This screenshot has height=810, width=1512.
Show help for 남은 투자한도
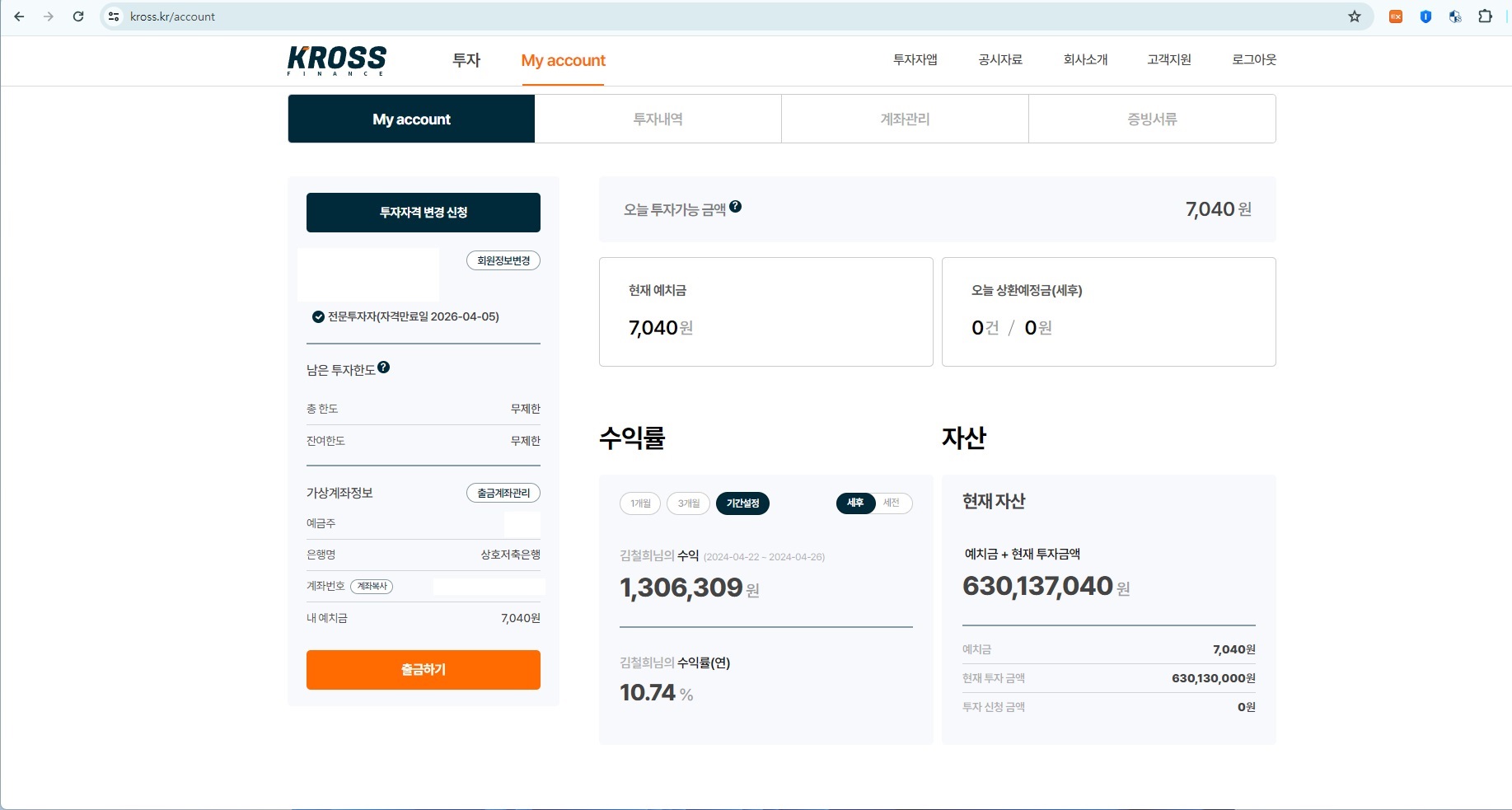coord(384,368)
